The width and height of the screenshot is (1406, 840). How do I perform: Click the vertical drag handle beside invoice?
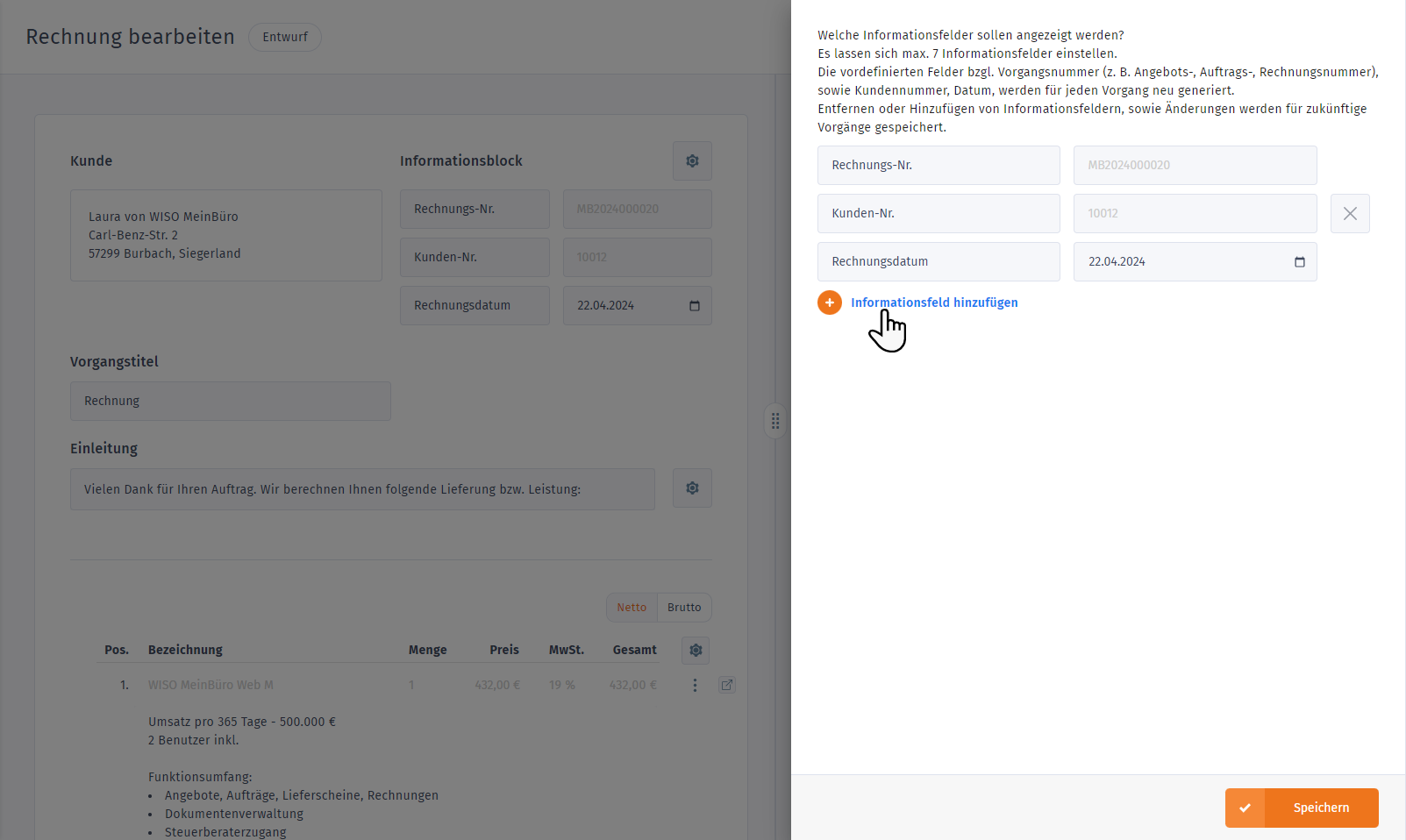tap(775, 422)
